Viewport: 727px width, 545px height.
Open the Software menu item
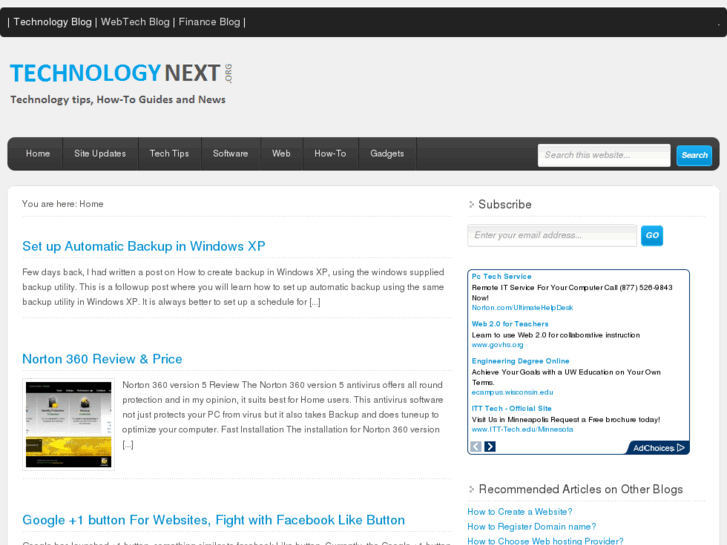tap(230, 154)
